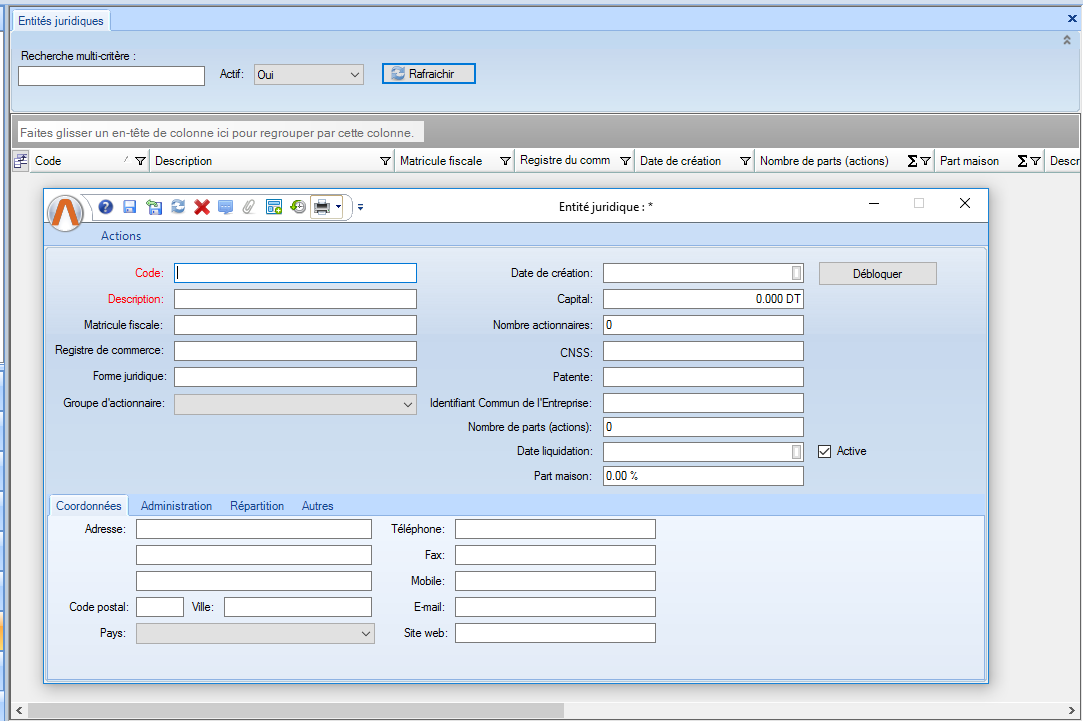Click the Rafraichir button

pos(429,74)
